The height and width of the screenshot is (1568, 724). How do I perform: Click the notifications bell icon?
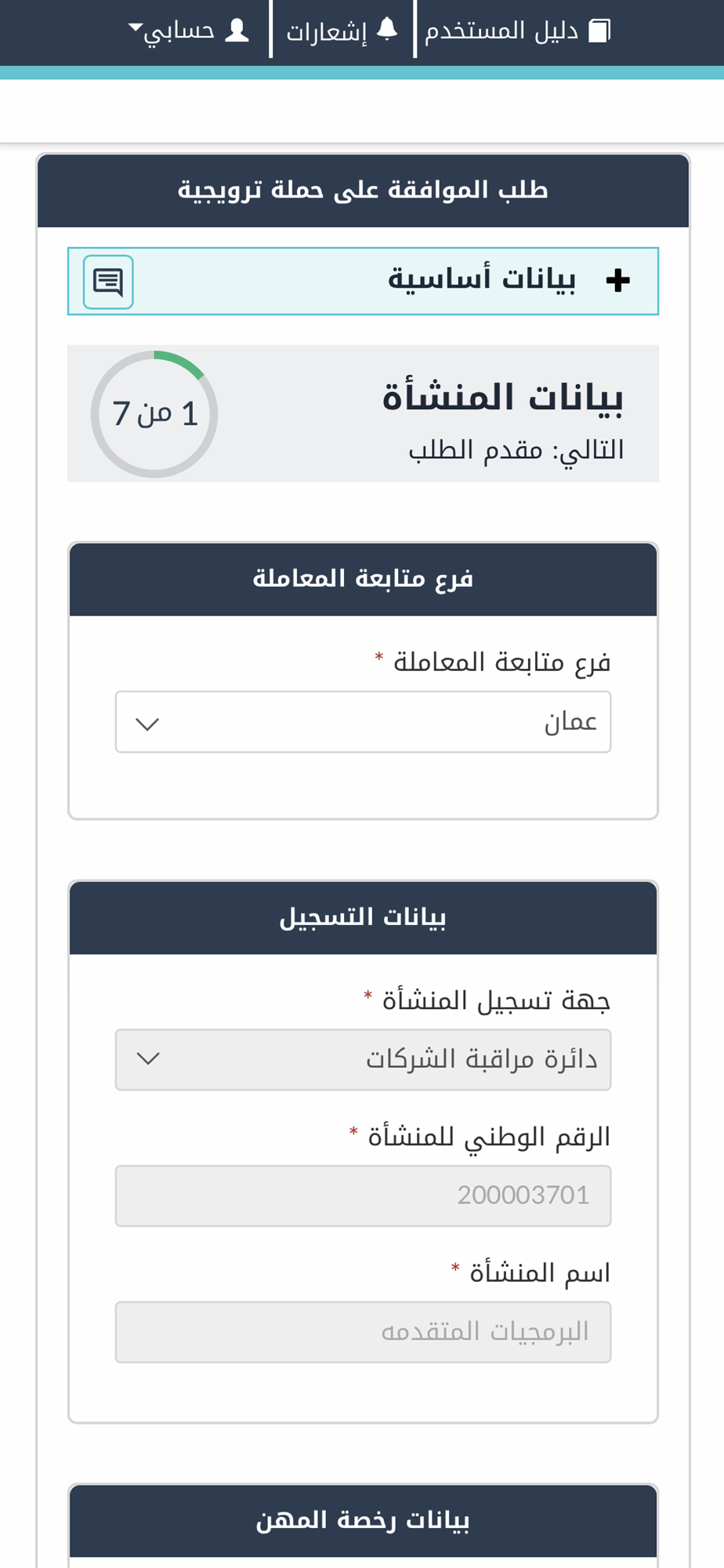tap(387, 30)
